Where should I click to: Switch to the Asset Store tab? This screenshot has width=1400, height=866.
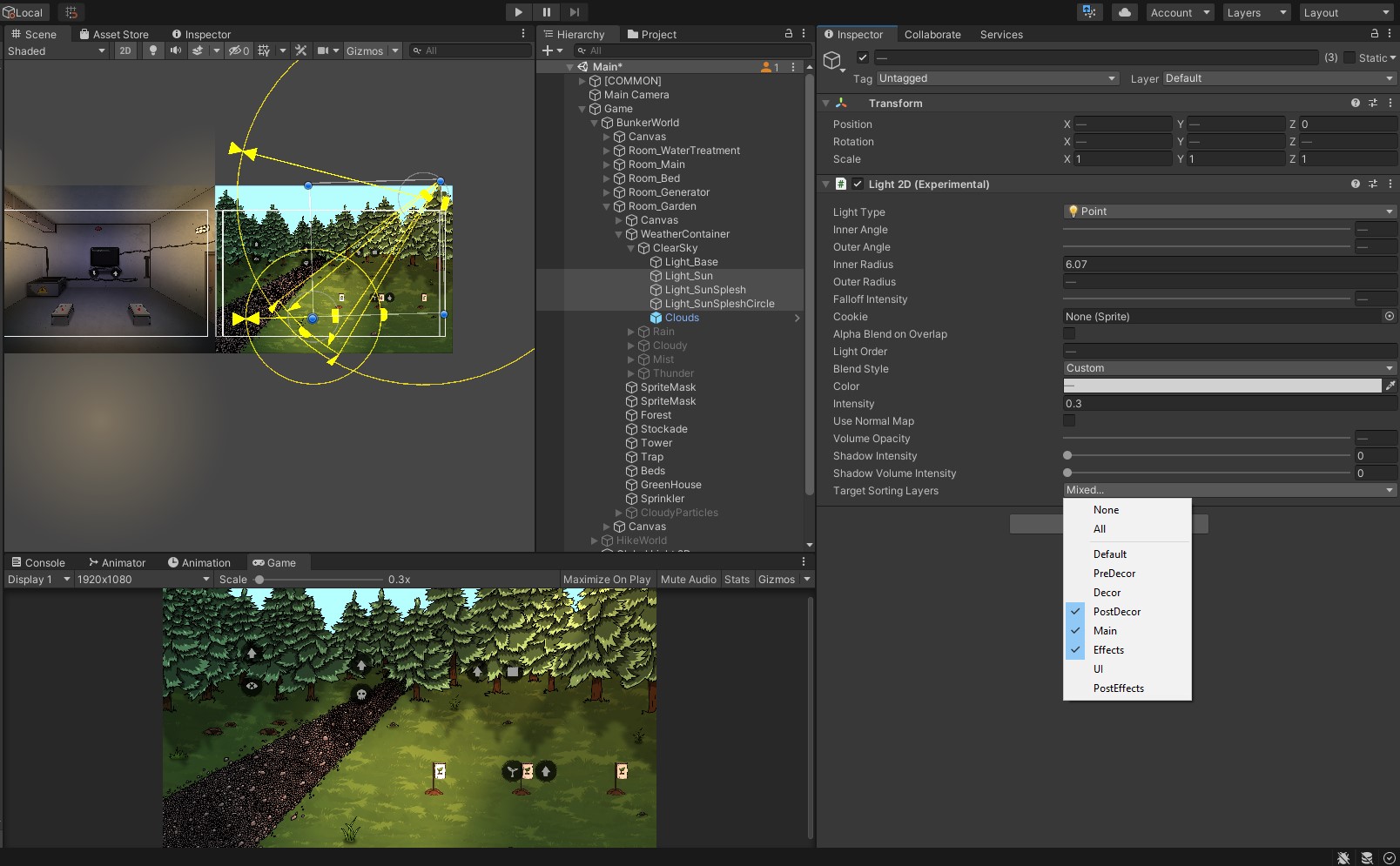pyautogui.click(x=114, y=34)
